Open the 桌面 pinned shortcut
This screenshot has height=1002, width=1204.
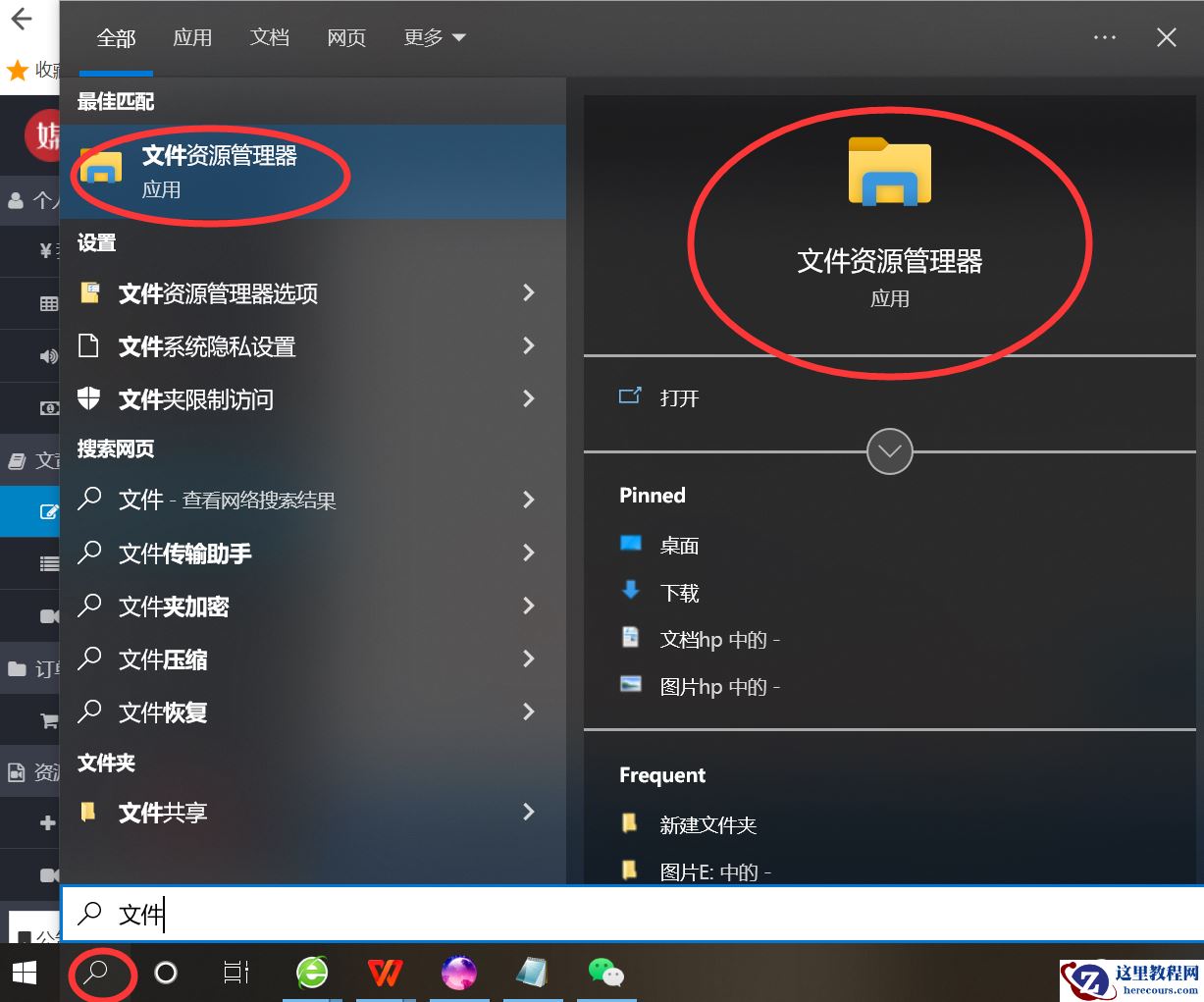pyautogui.click(x=680, y=545)
